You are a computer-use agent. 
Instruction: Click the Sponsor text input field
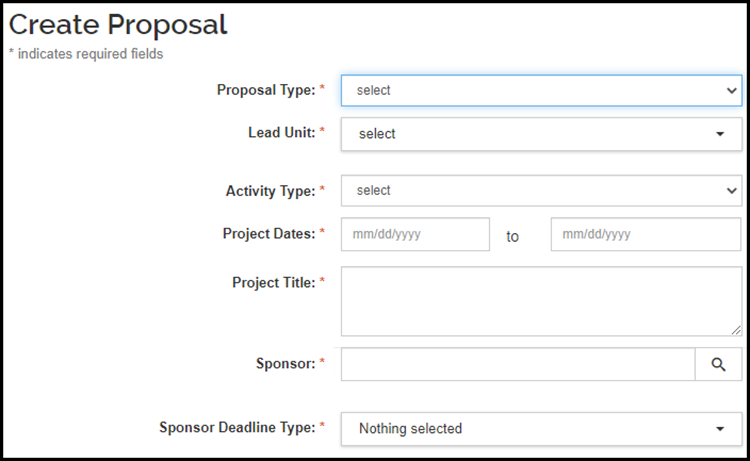point(517,365)
